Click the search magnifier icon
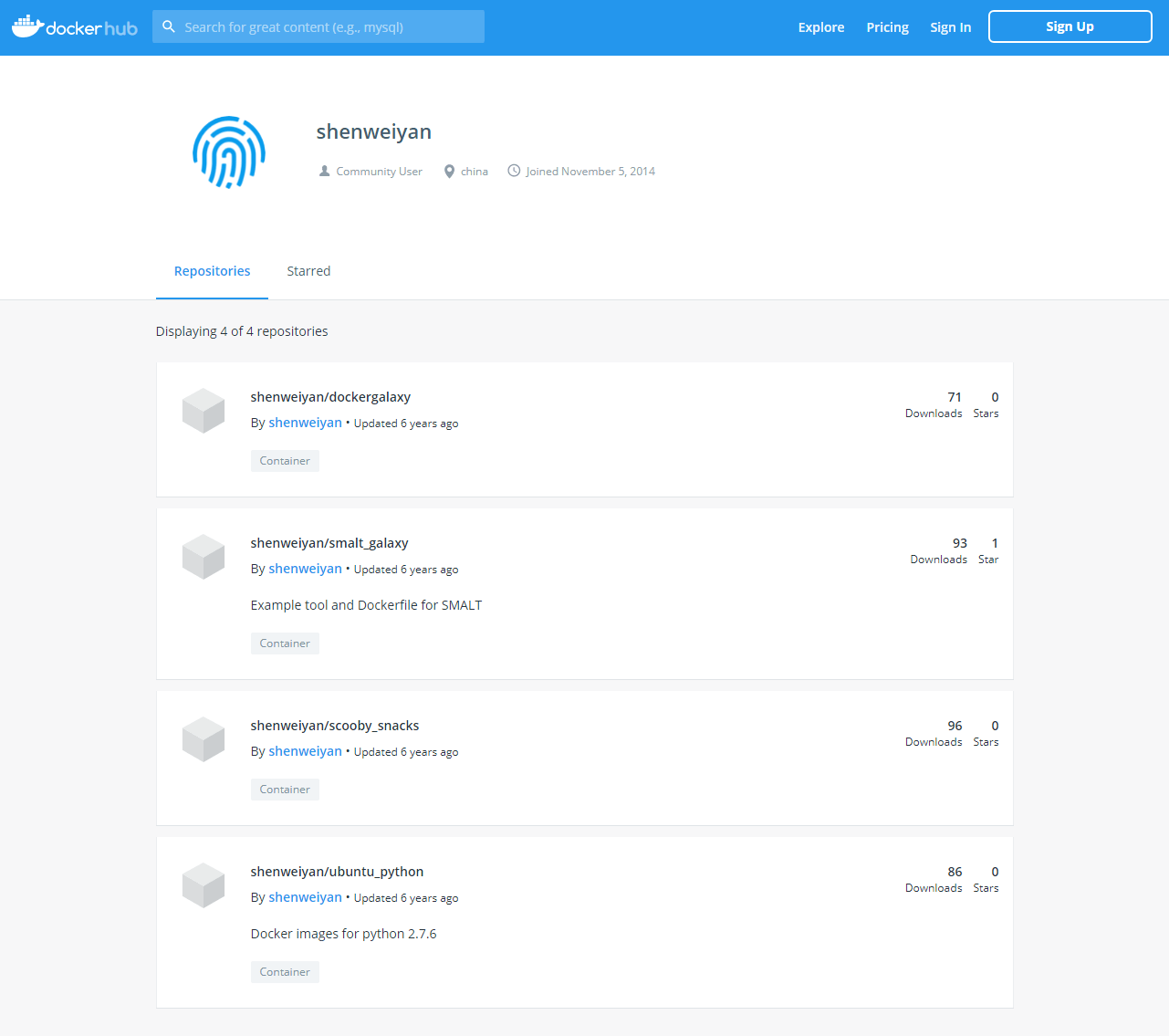Screen dimensions: 1169x1036 [169, 26]
